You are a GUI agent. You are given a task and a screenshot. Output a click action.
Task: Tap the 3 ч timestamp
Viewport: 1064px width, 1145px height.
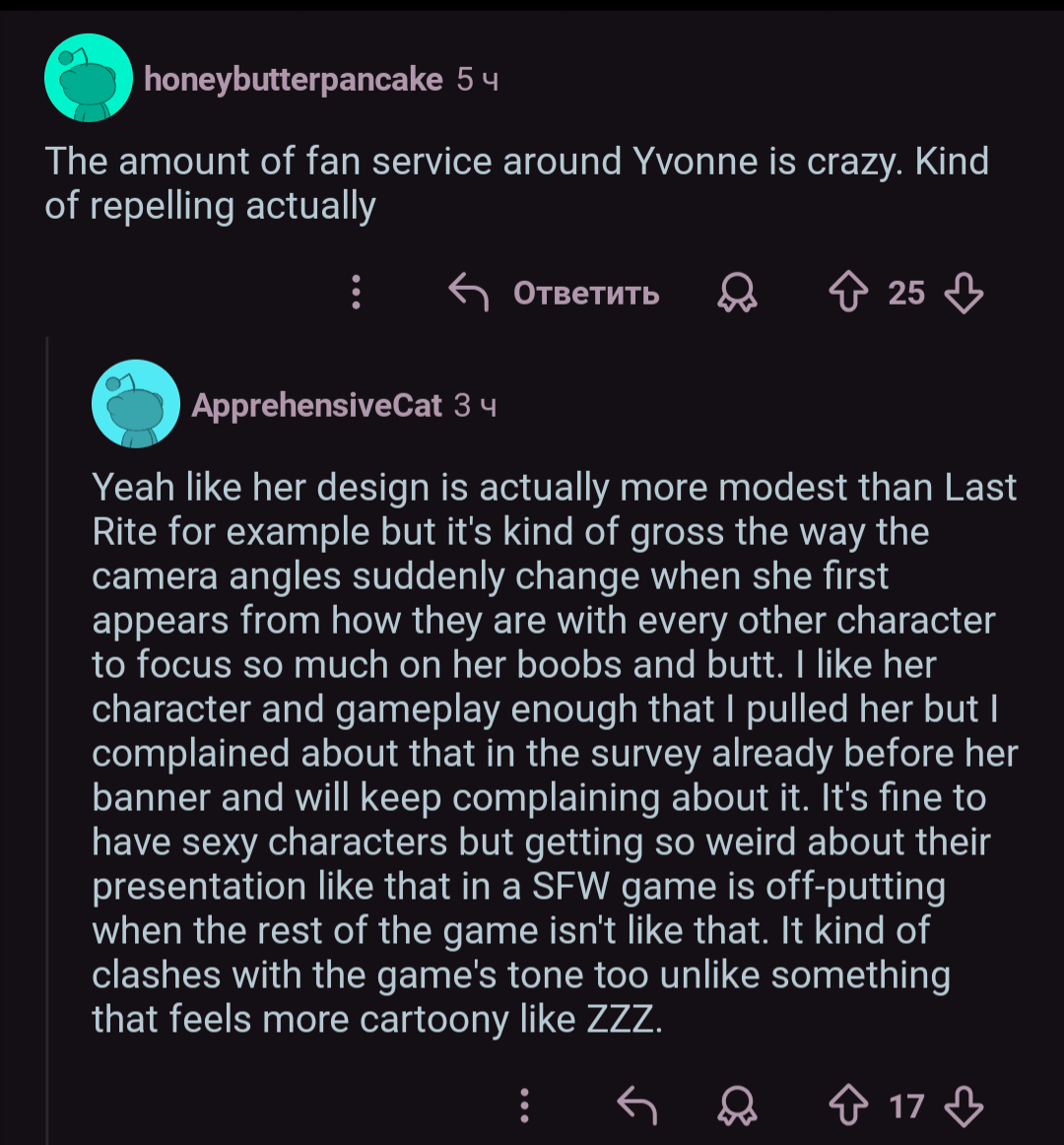click(x=475, y=405)
